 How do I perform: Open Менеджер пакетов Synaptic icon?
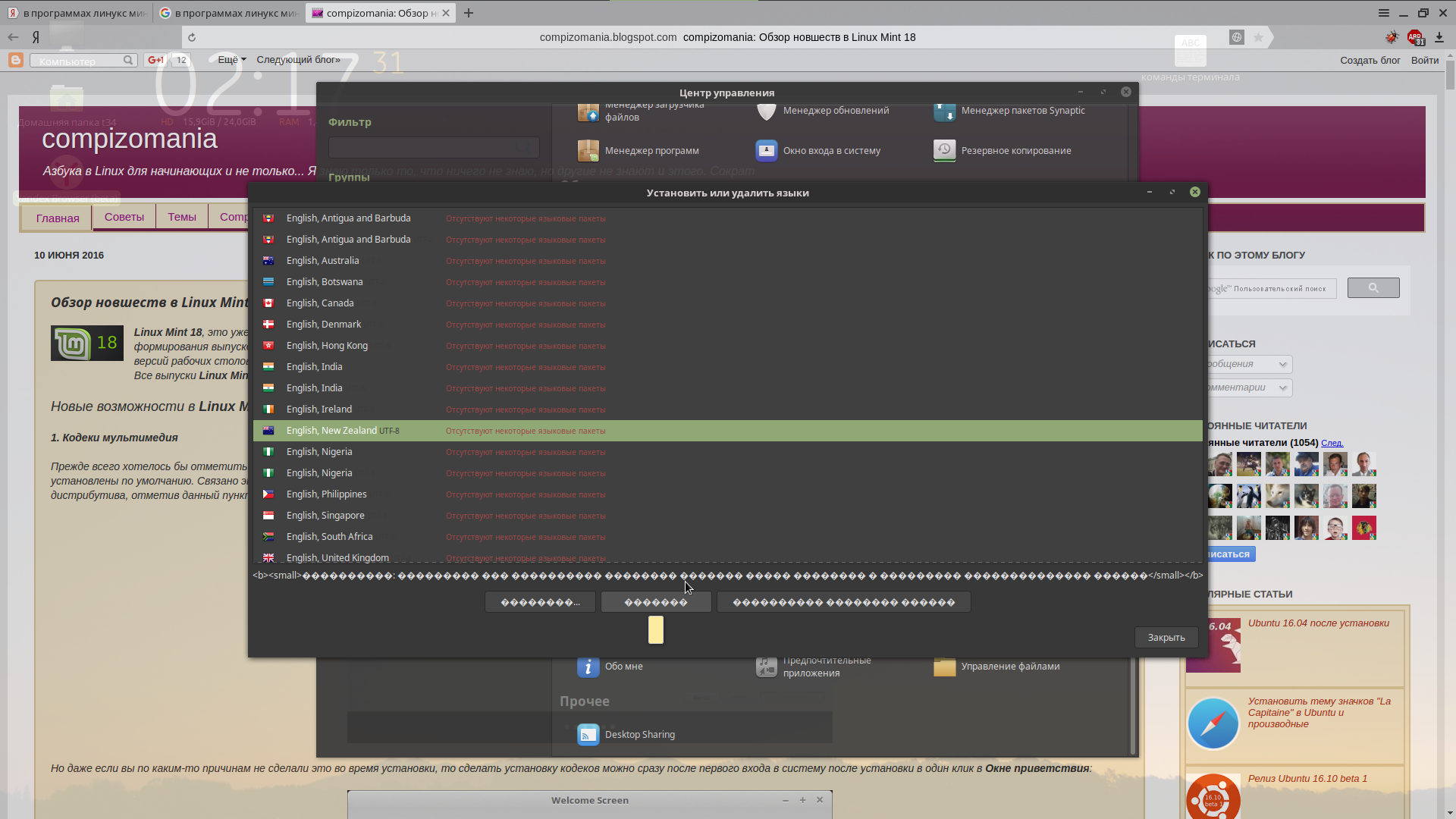pyautogui.click(x=944, y=111)
